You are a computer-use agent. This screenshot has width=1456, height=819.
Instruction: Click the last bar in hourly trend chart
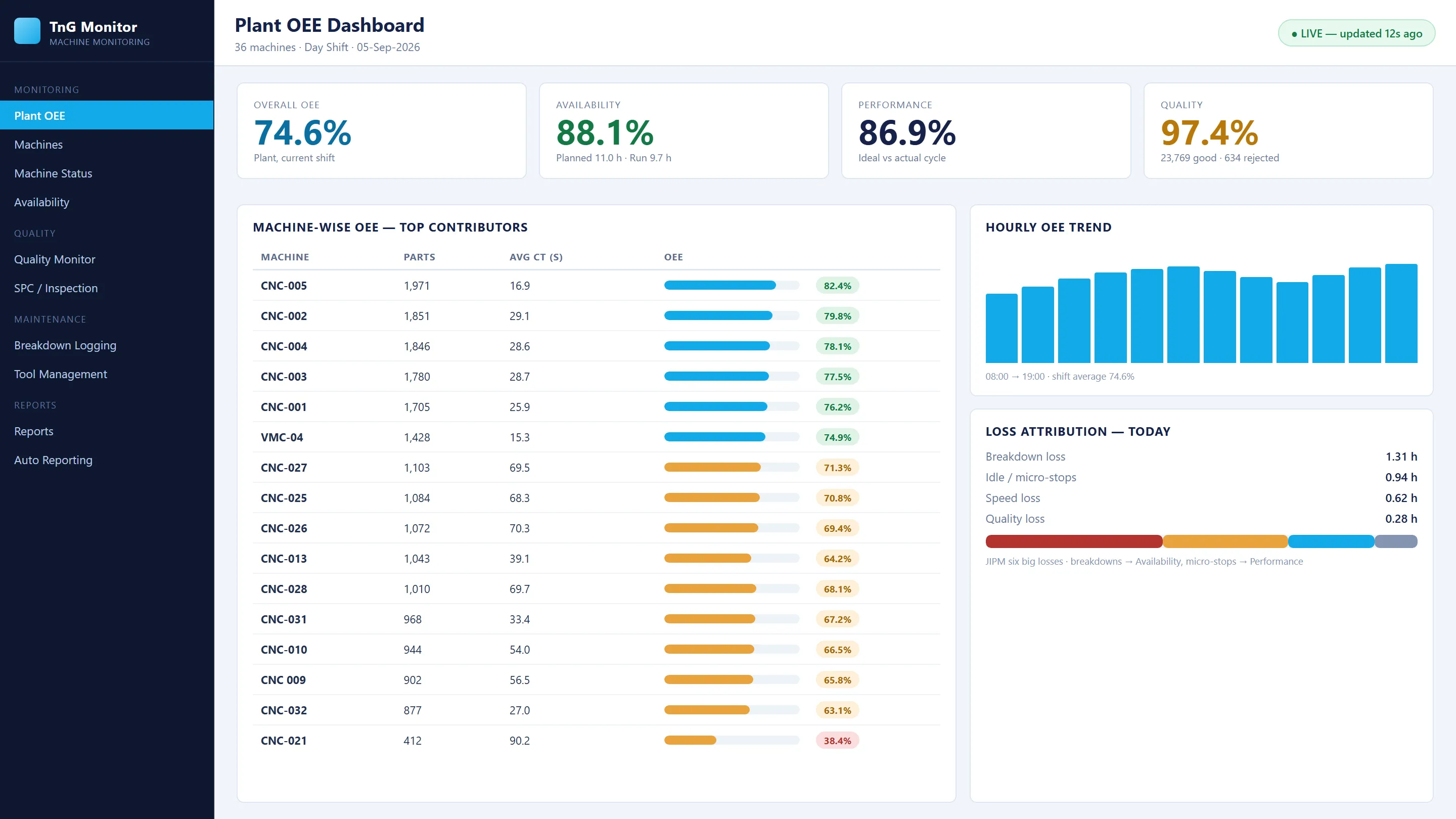1400,313
